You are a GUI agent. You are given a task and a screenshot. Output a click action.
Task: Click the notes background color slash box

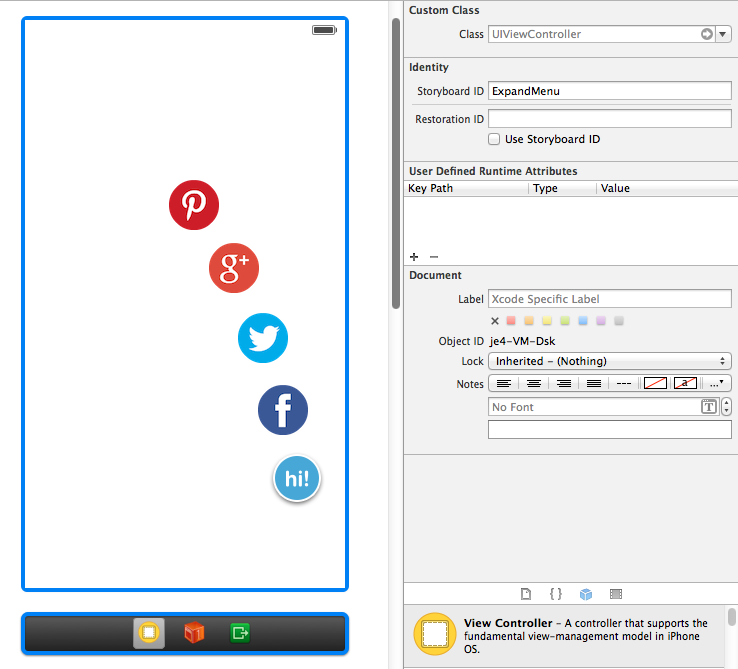(x=655, y=383)
